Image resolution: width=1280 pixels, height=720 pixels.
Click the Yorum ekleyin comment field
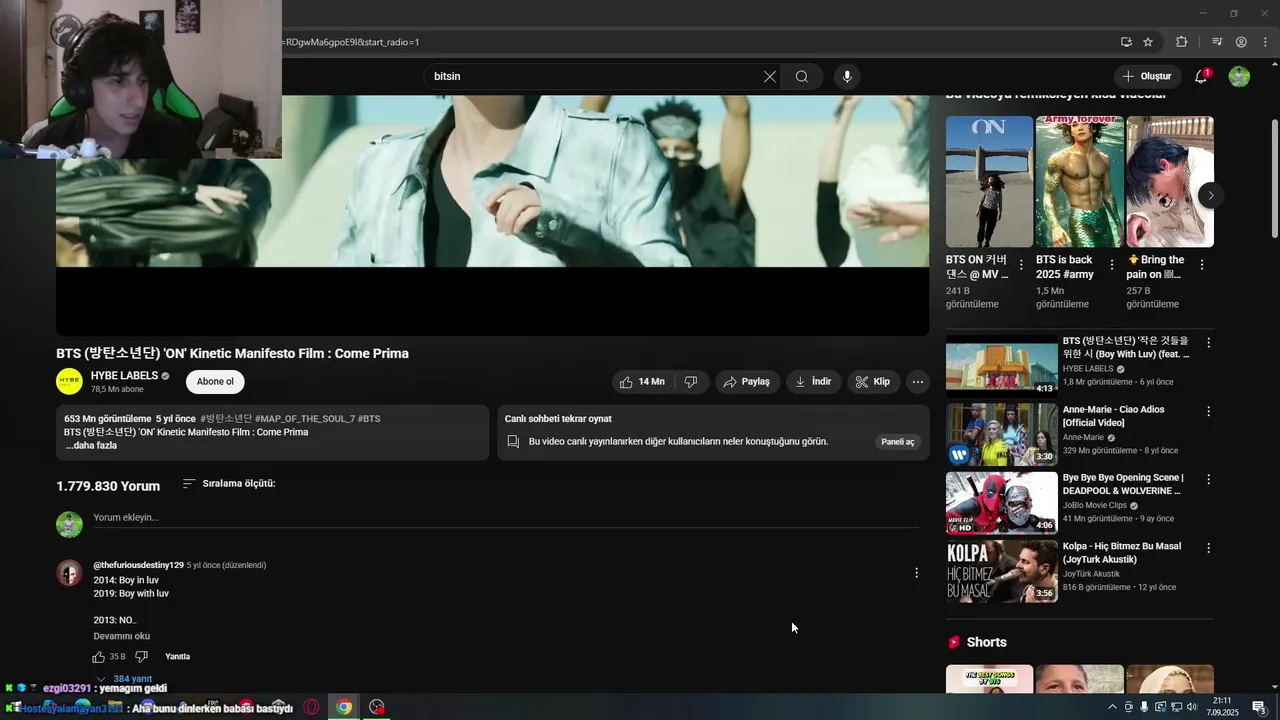coord(505,518)
